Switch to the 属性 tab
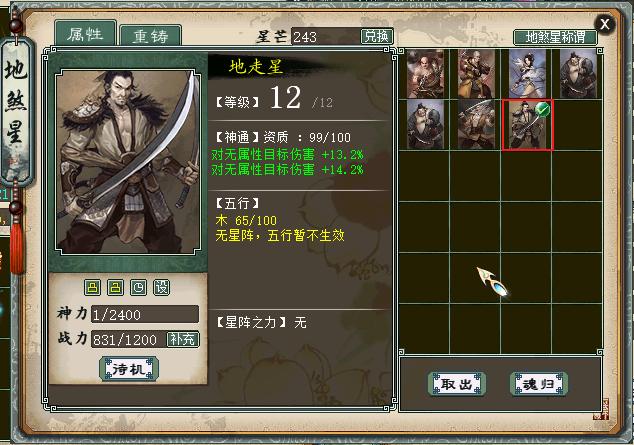 [x=85, y=34]
